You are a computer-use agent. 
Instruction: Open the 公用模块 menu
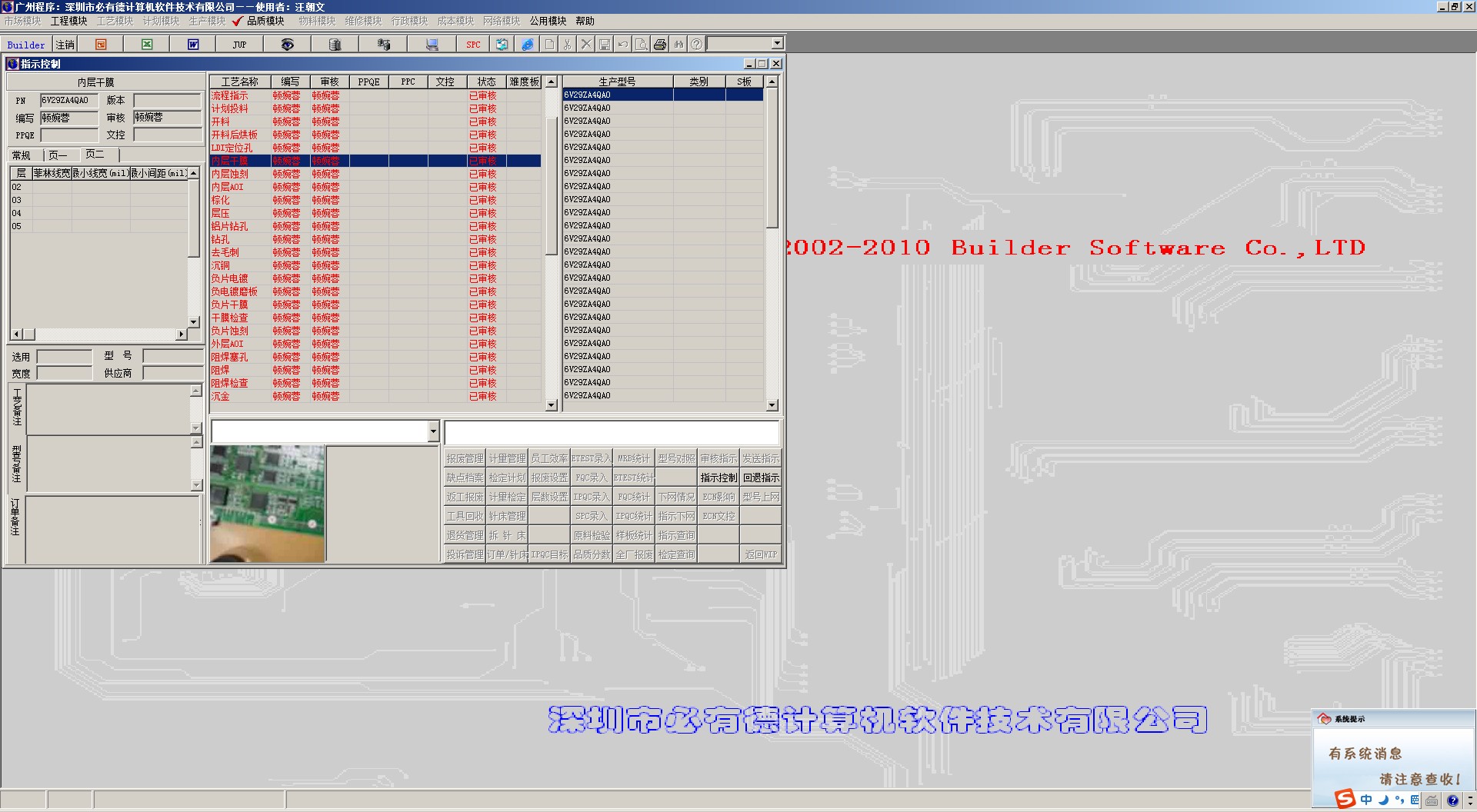(x=548, y=21)
